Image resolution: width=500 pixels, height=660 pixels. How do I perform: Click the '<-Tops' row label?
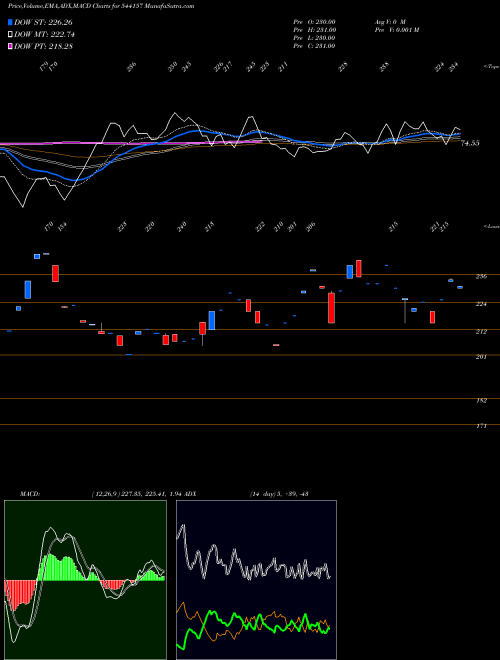tap(491, 67)
